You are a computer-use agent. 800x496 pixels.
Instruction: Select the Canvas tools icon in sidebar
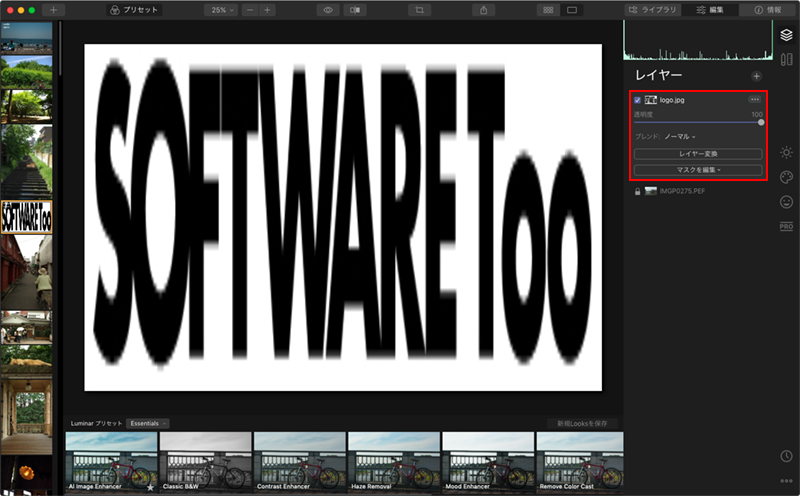click(786, 60)
